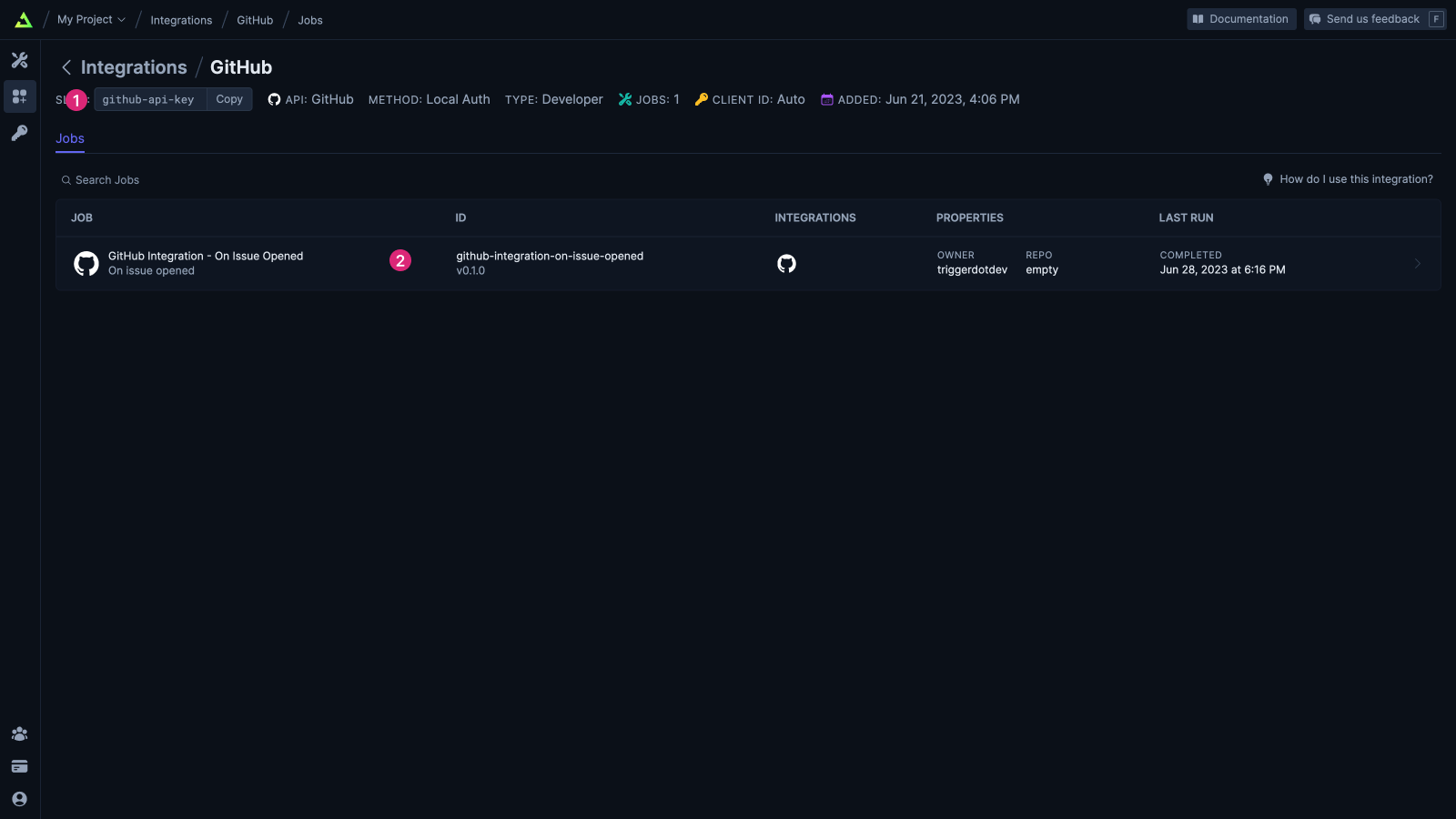Click the GitHub logo beside API label
Viewport: 1456px width, 819px height.
pos(274,99)
